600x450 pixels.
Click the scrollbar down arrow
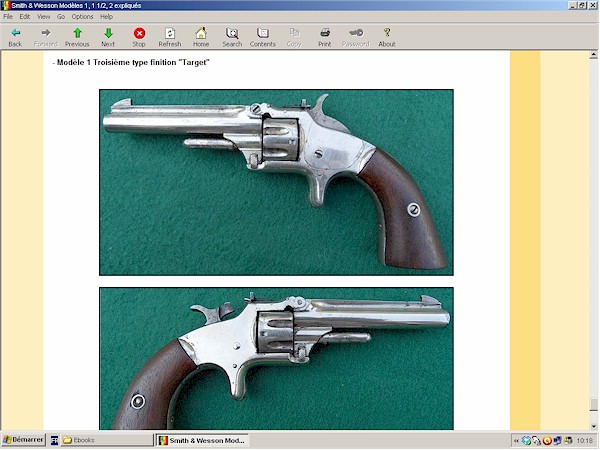pos(593,426)
